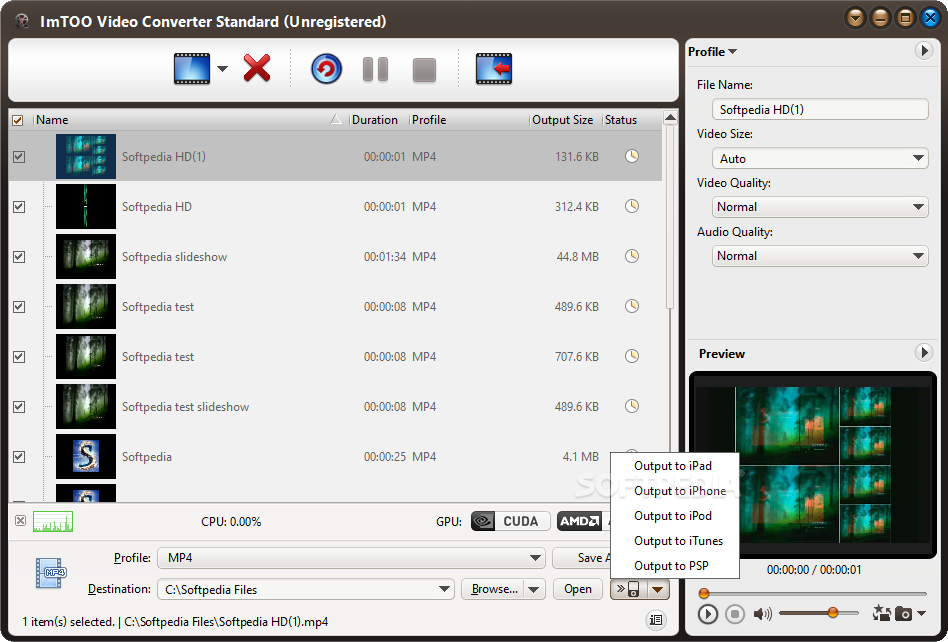The image size is (948, 642).
Task: Click the Browse... button
Action: tap(494, 589)
